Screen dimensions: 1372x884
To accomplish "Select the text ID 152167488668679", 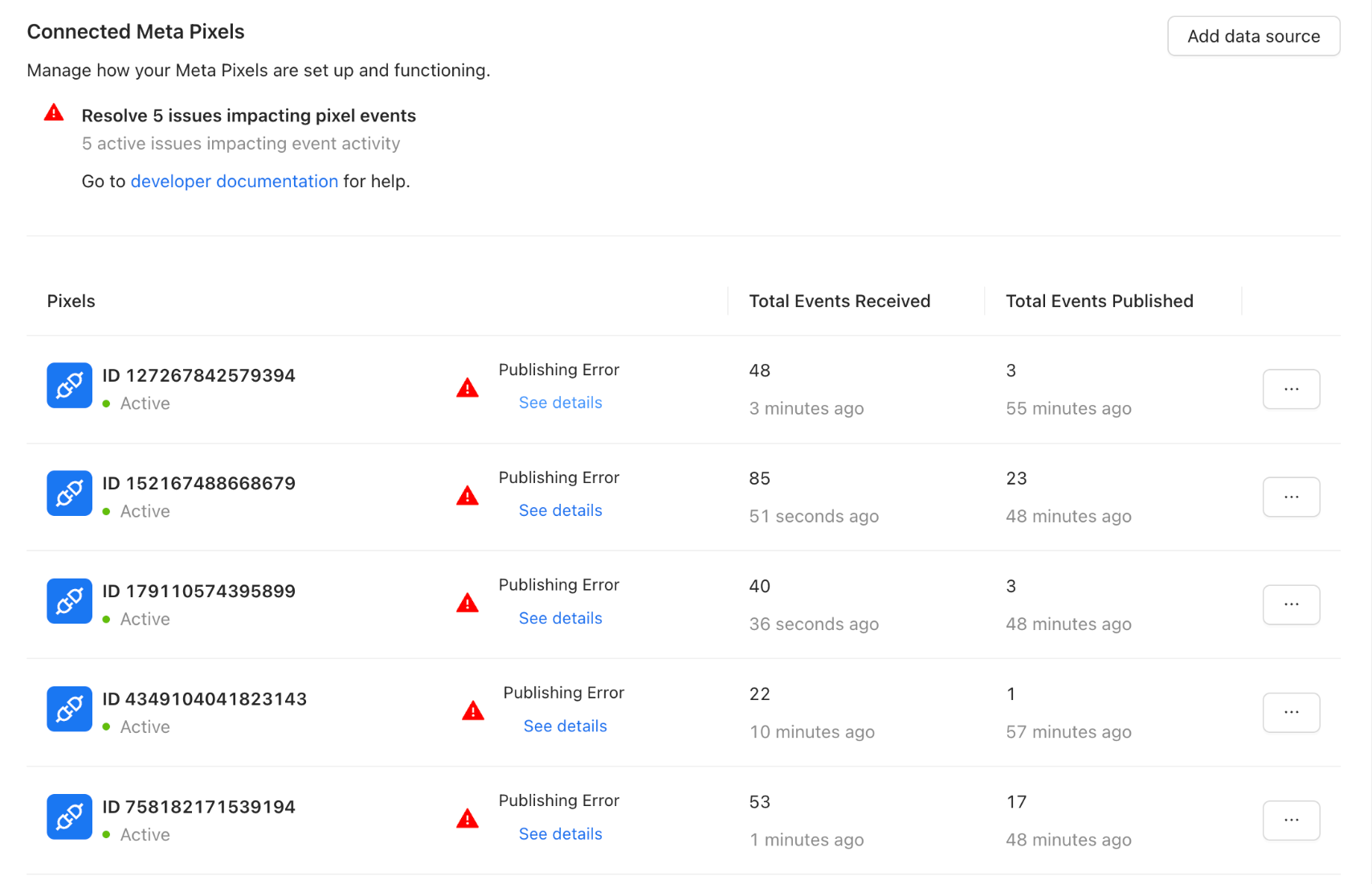I will point(198,483).
